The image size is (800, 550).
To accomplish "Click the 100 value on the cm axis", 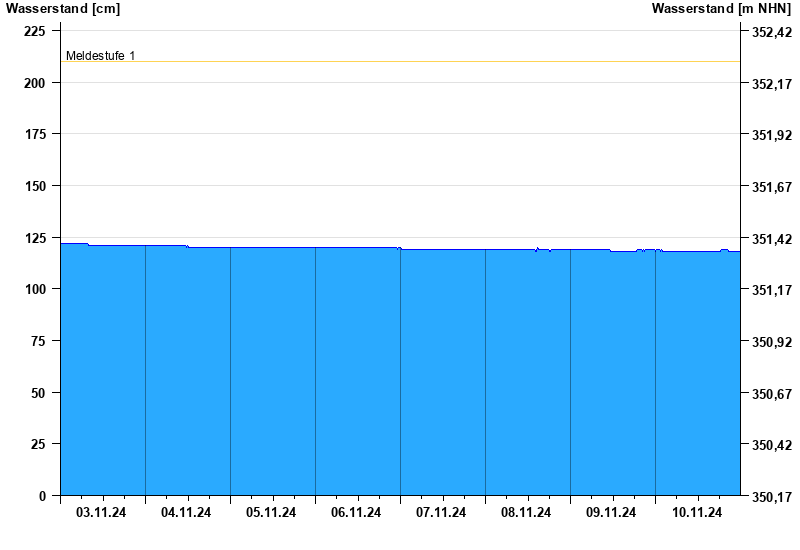I will point(35,289).
